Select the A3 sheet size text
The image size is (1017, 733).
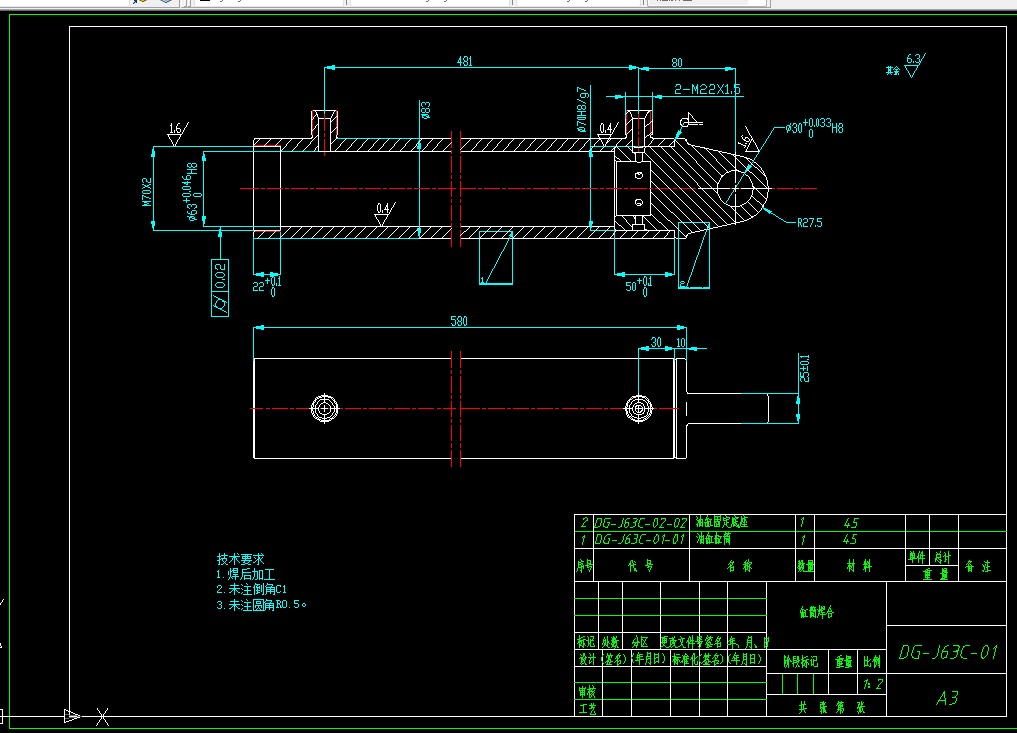point(948,698)
